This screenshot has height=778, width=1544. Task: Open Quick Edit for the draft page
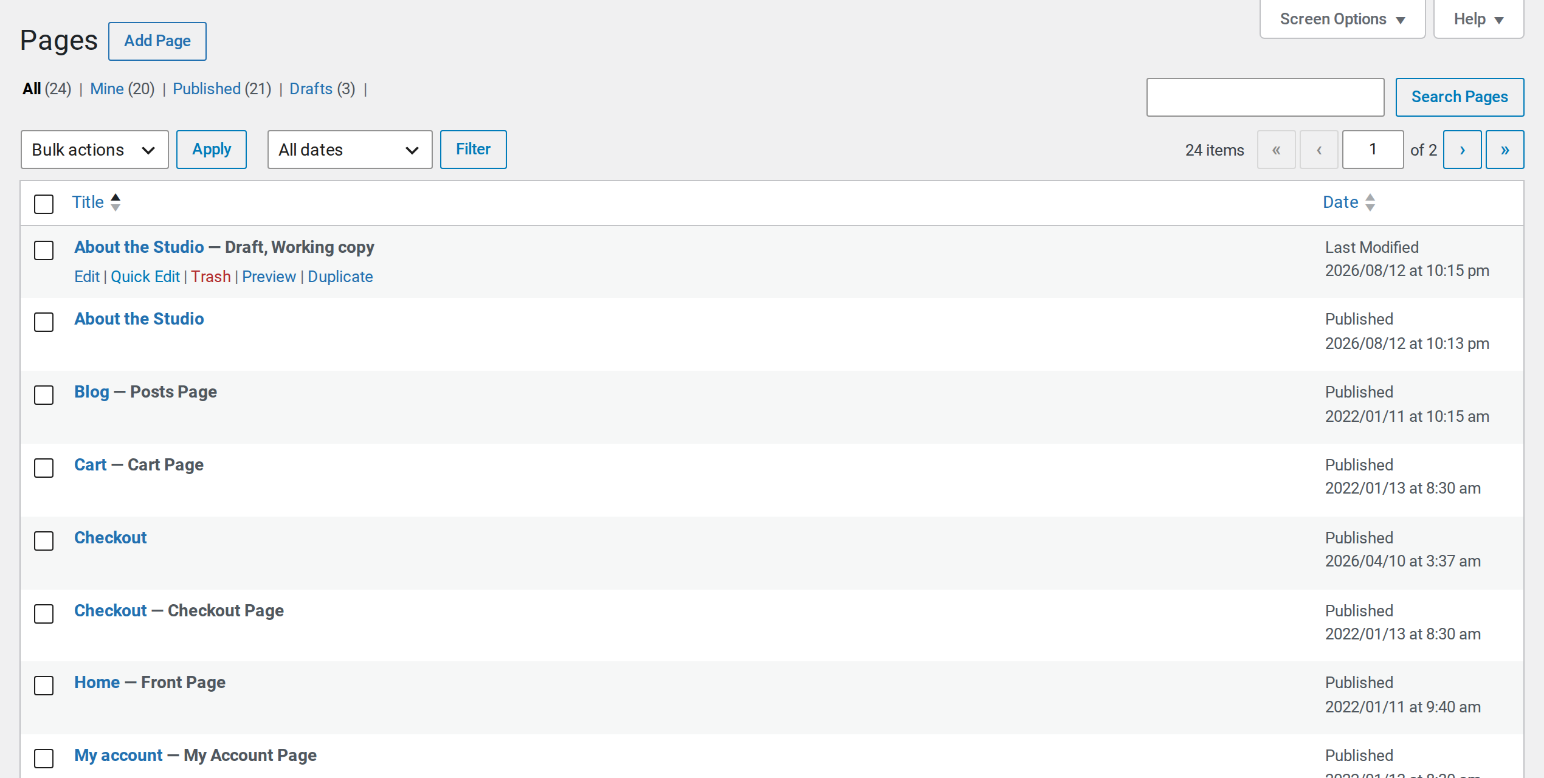point(145,277)
